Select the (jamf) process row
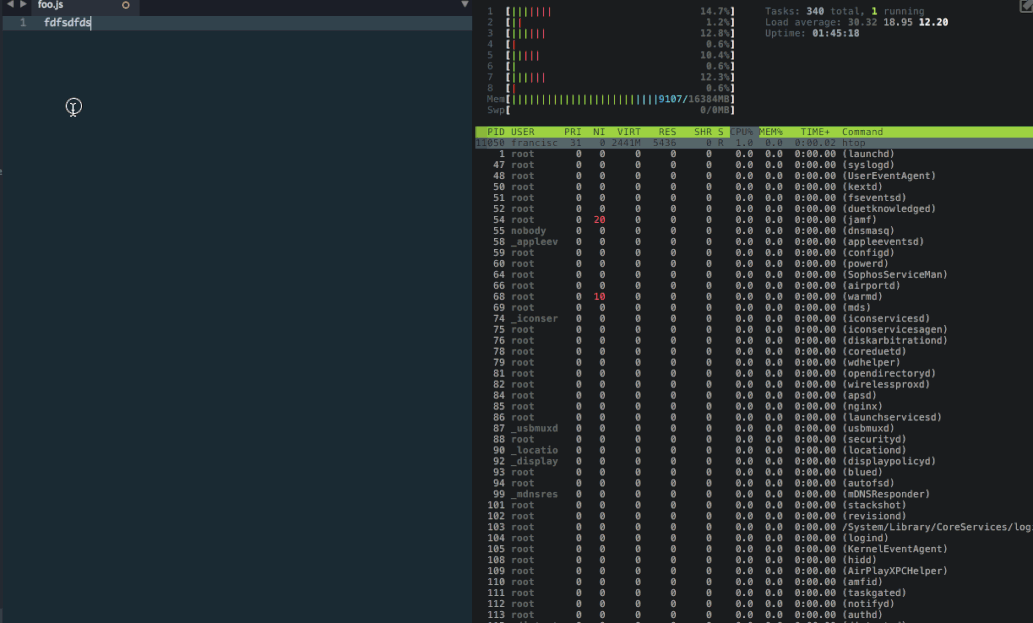The image size is (1033, 623). [x=754, y=220]
